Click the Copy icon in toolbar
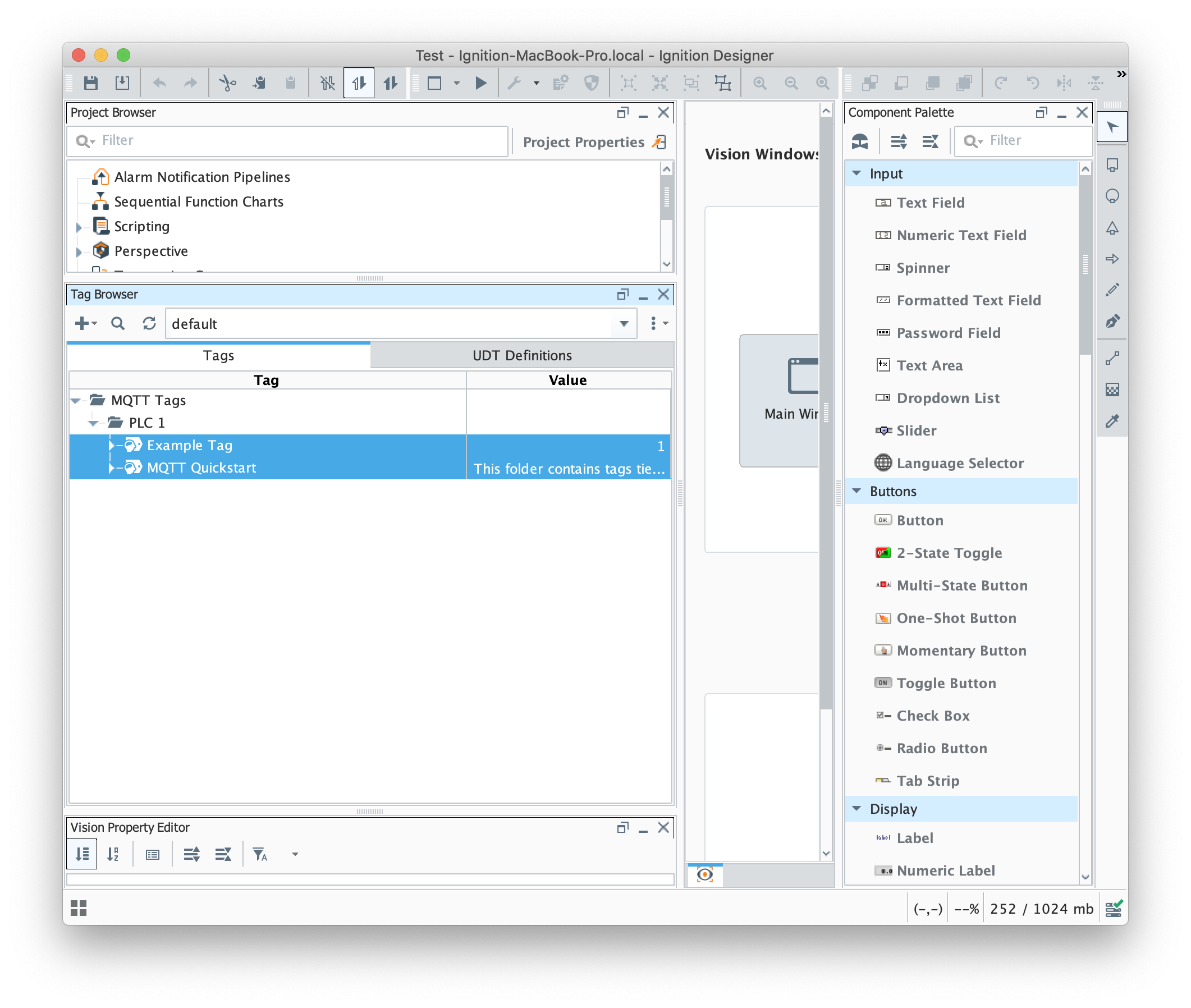The image size is (1191, 1008). [259, 84]
